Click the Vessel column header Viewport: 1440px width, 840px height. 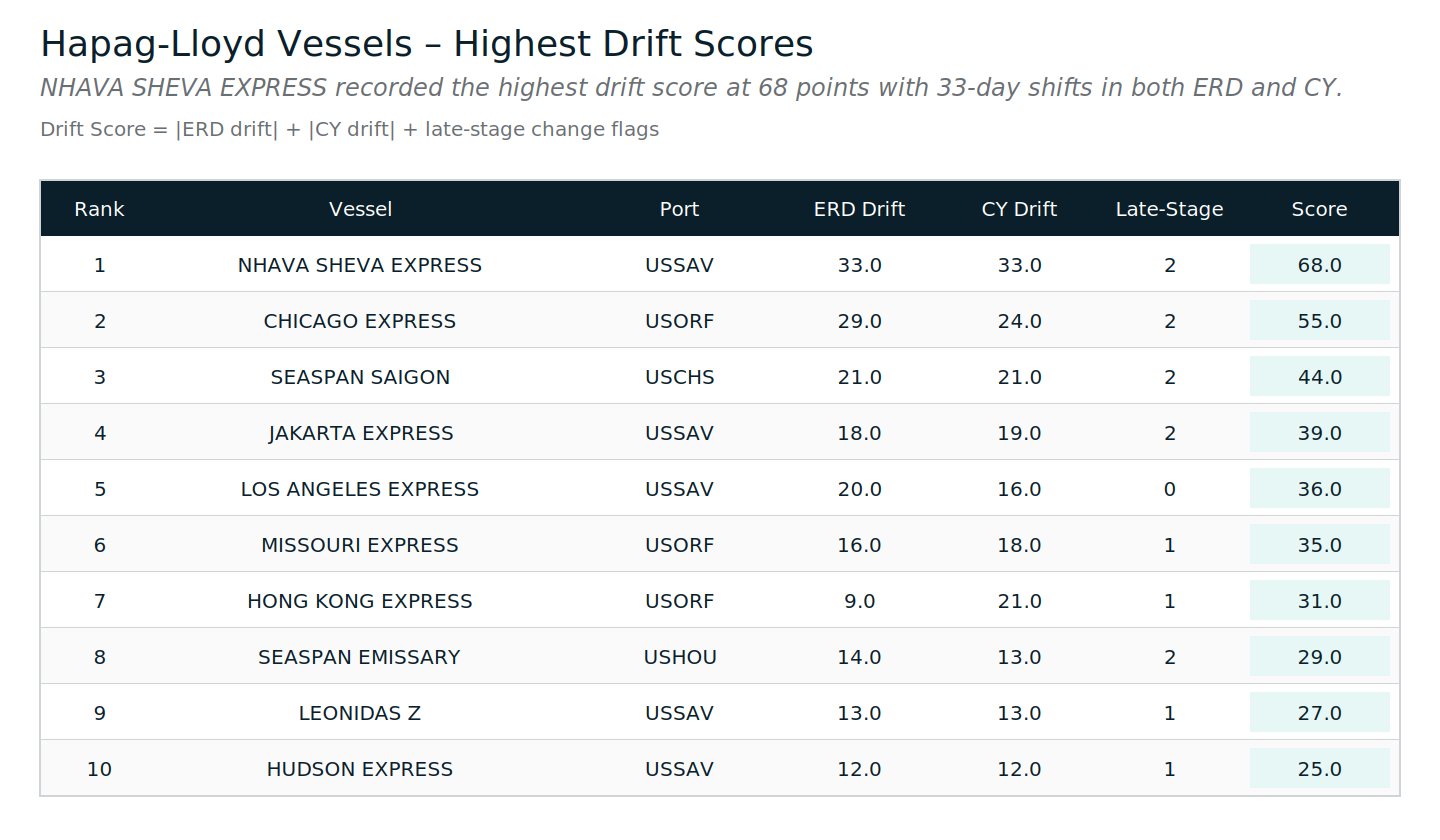360,209
